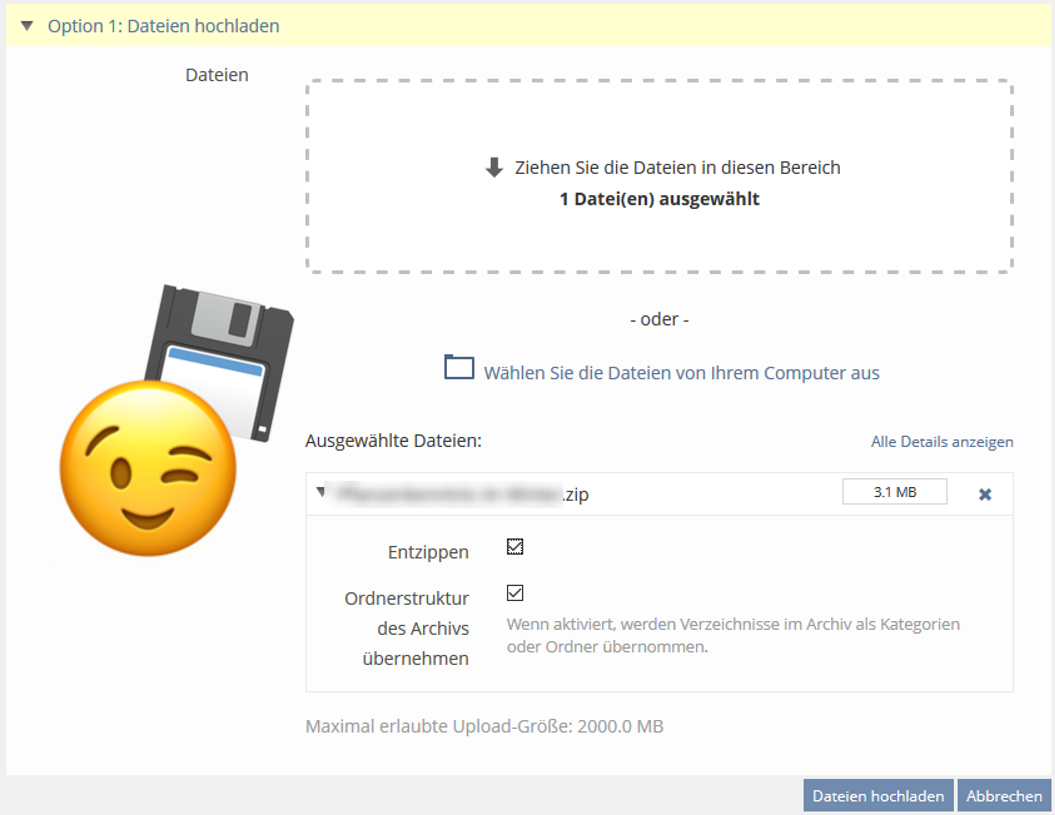Collapse the selected zip file details
Viewport: 1055px width, 815px height.
[320, 492]
